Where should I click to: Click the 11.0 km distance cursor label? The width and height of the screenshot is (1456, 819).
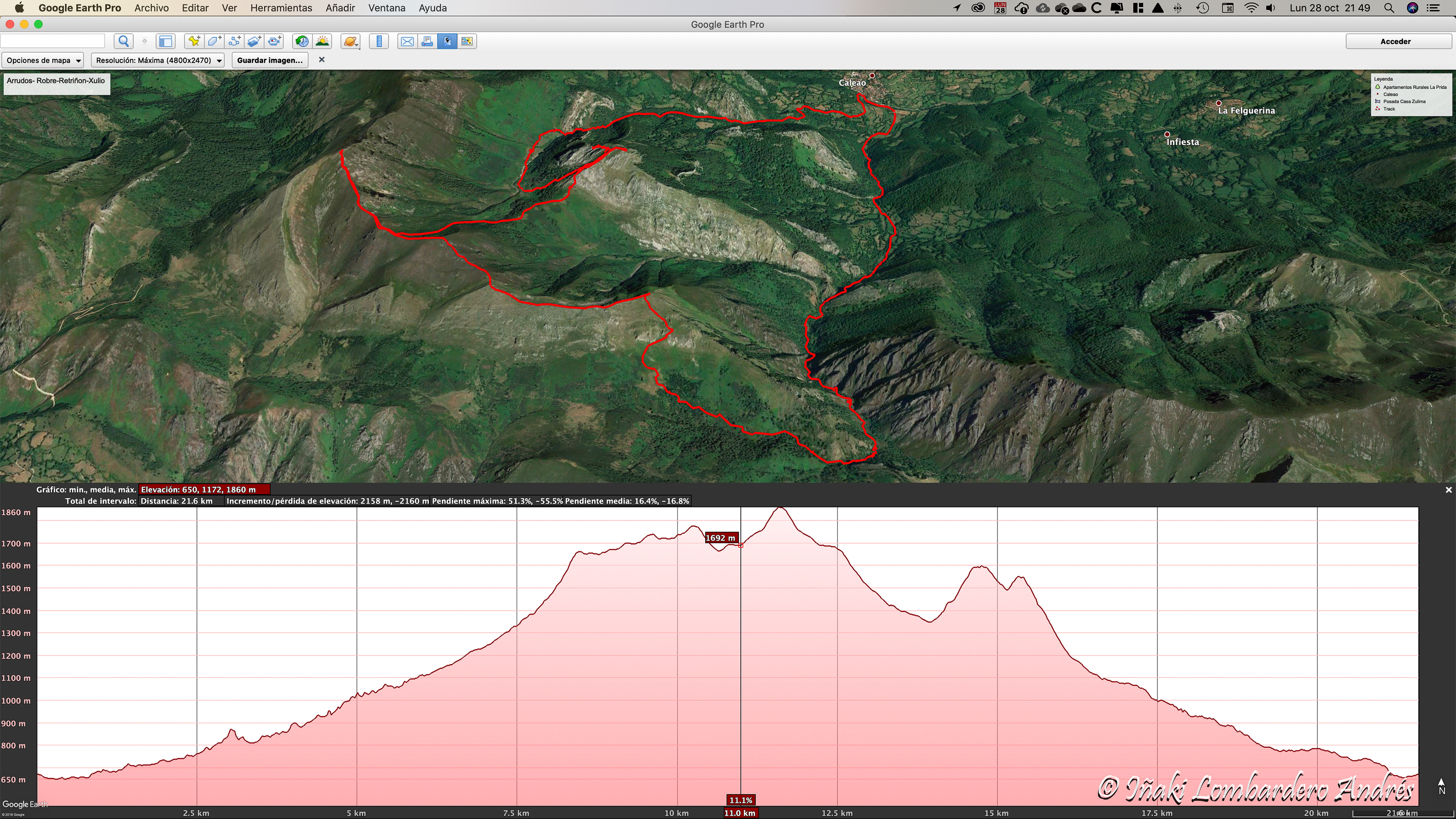[740, 813]
